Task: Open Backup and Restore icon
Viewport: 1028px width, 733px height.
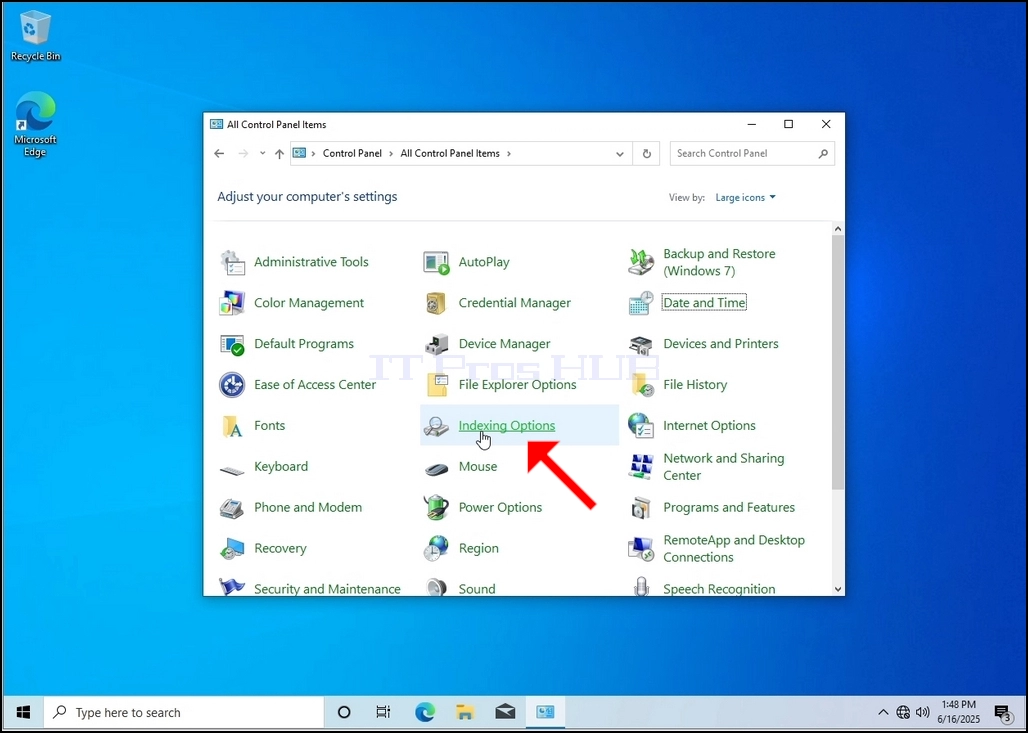Action: [641, 262]
